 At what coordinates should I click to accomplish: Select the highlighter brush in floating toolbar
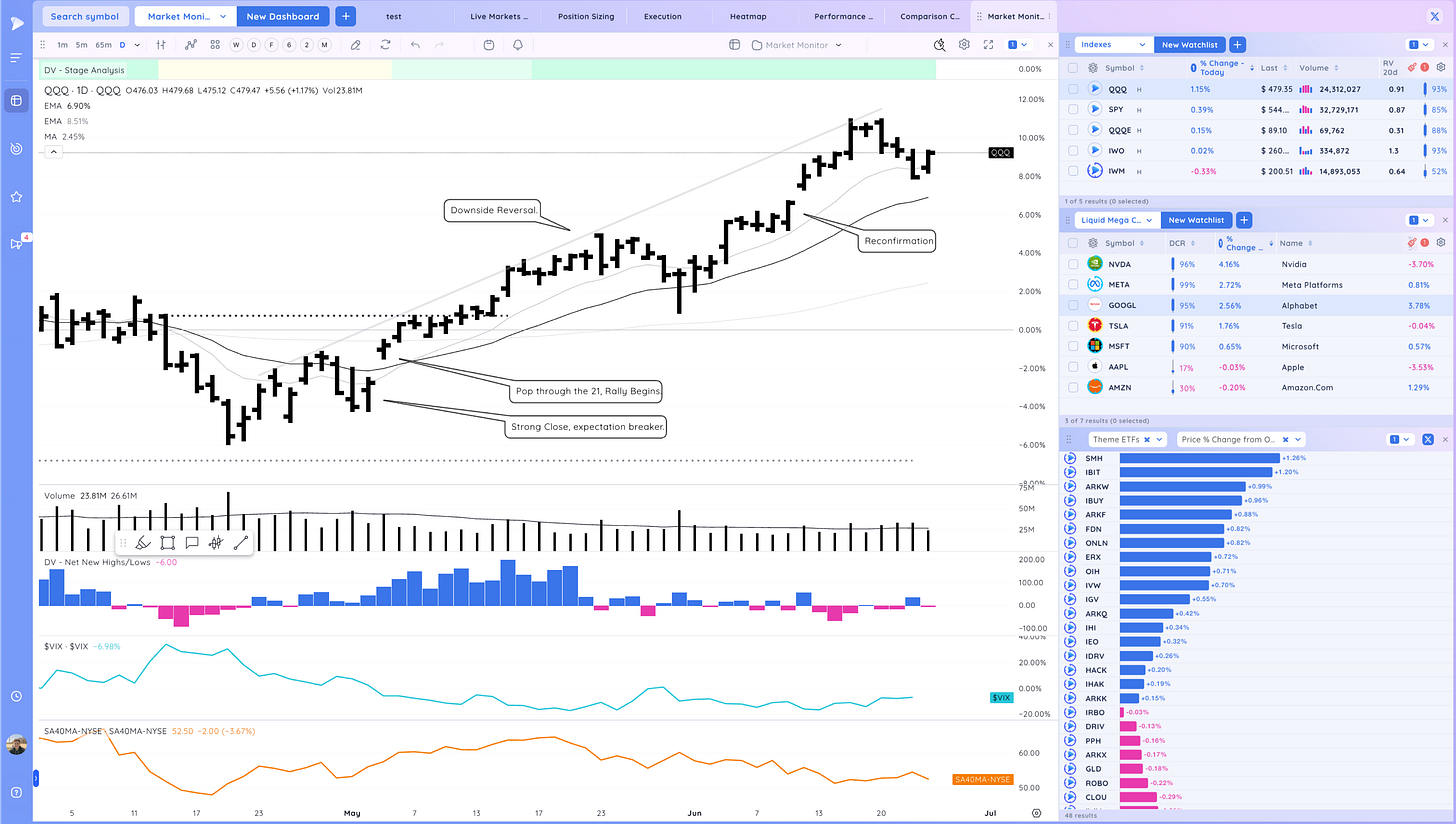pos(142,543)
